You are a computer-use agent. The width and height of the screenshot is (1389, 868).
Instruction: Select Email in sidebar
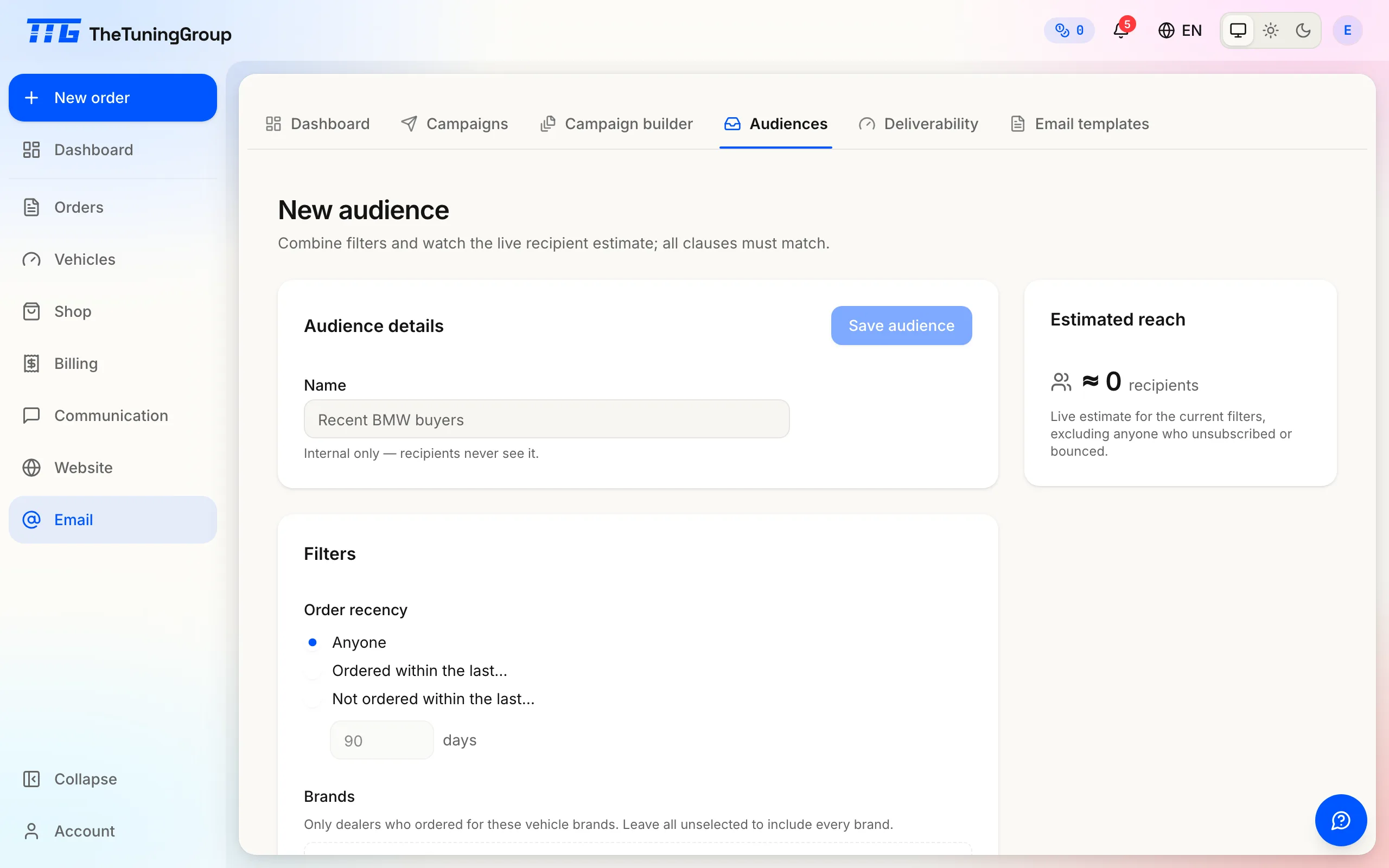[112, 520]
